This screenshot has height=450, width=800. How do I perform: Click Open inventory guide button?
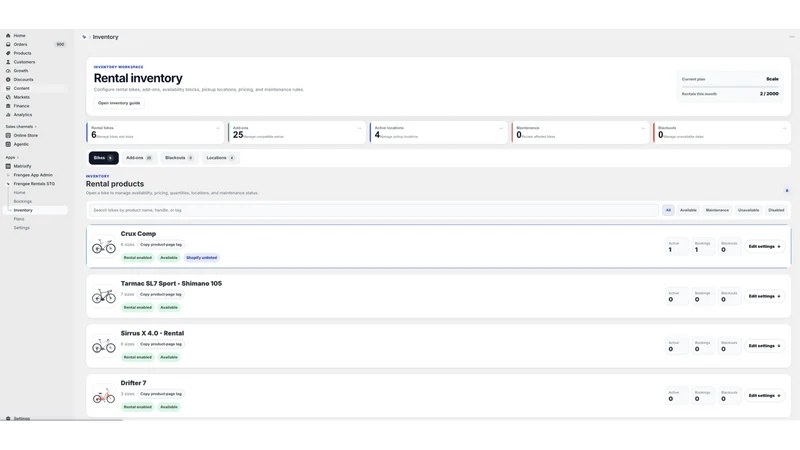pyautogui.click(x=119, y=103)
